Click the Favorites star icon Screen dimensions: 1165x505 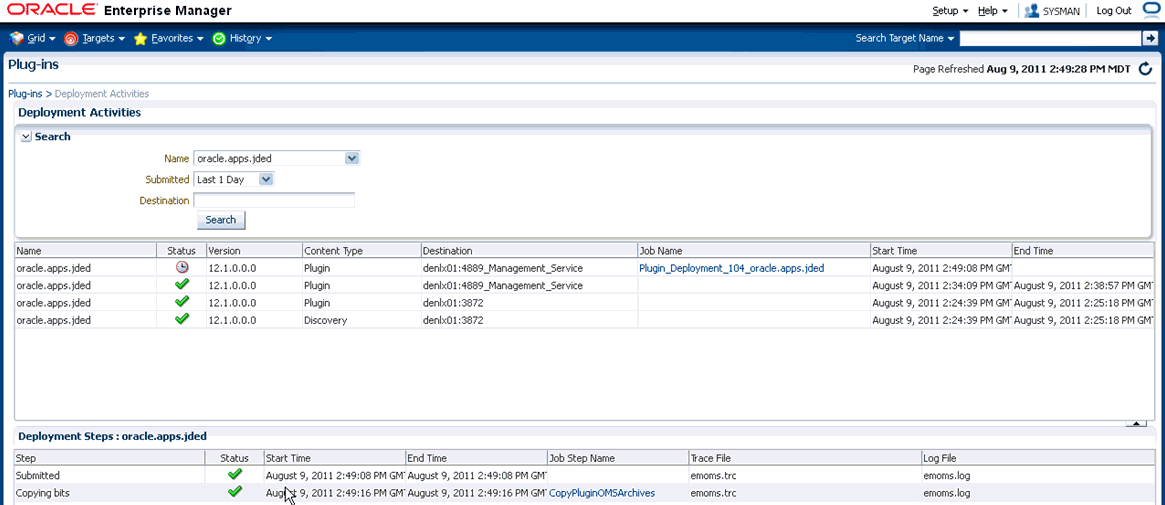(140, 38)
